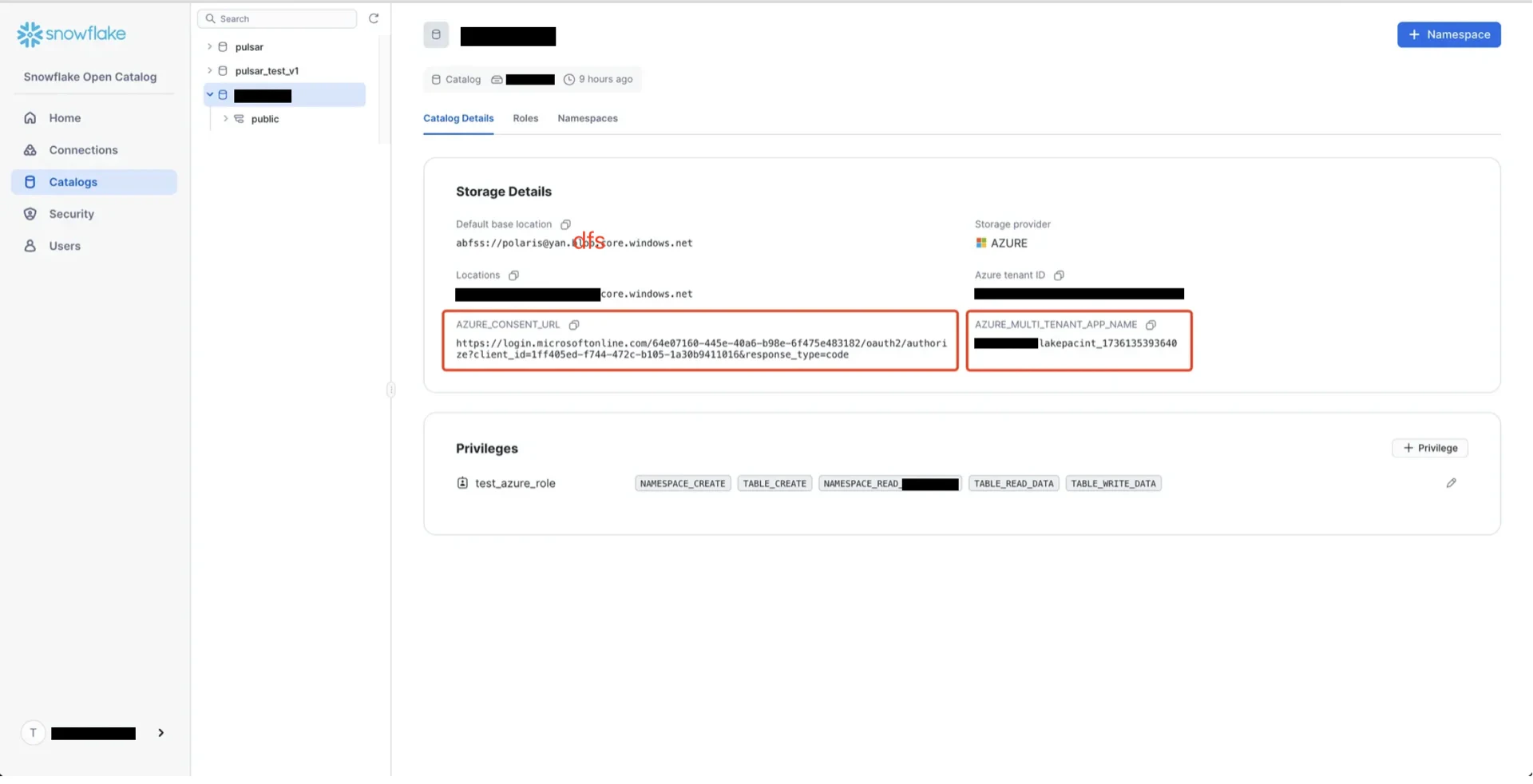Copy the AZURE_CONSENT_URL value
This screenshot has width=1533, height=784.
click(573, 325)
